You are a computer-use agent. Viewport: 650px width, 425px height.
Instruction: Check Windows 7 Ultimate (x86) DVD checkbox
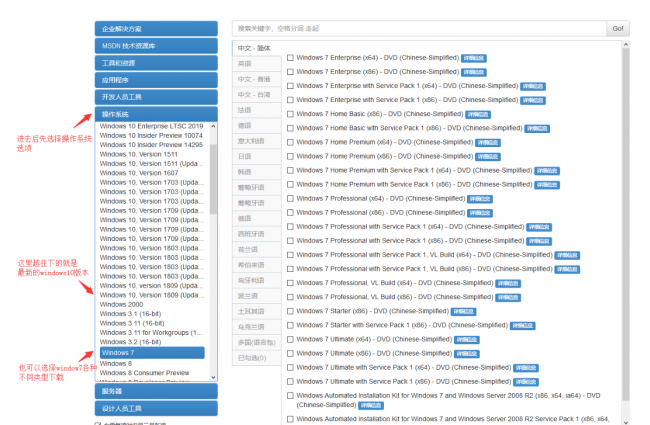click(290, 354)
